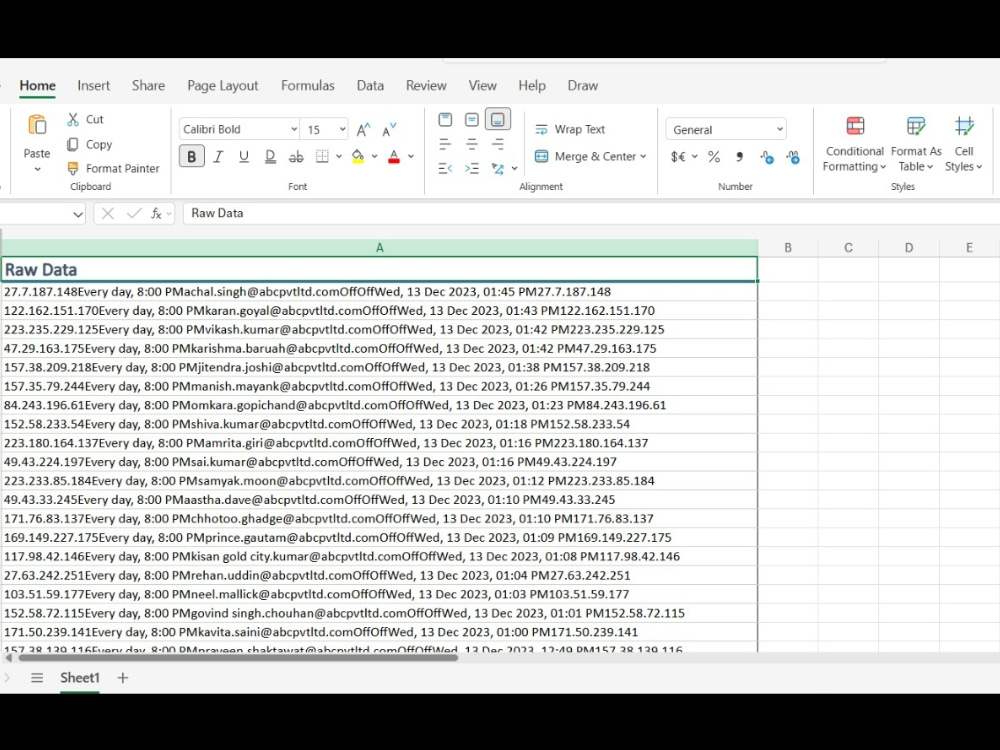Image resolution: width=1000 pixels, height=750 pixels.
Task: Open the General number format dropdown
Action: [x=726, y=129]
